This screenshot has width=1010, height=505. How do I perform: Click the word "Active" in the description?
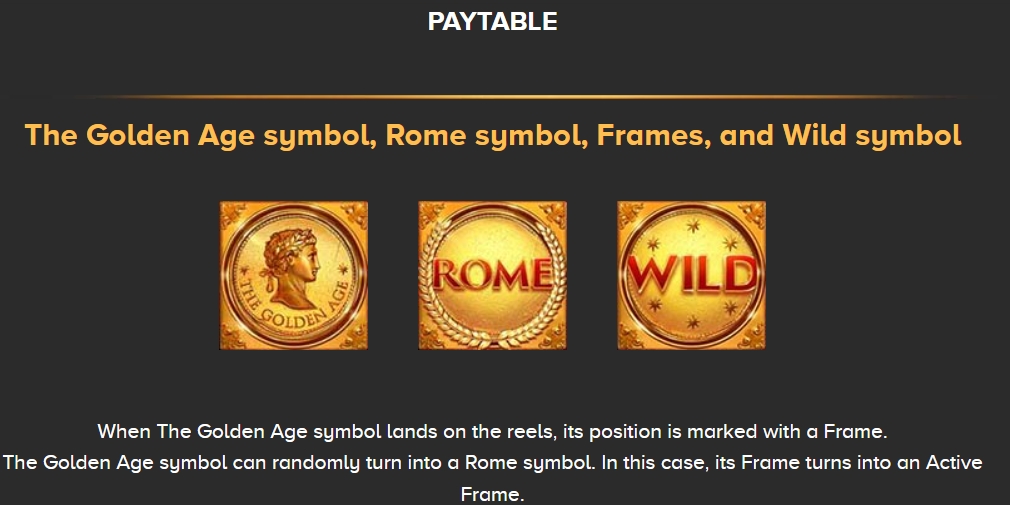(x=951, y=464)
